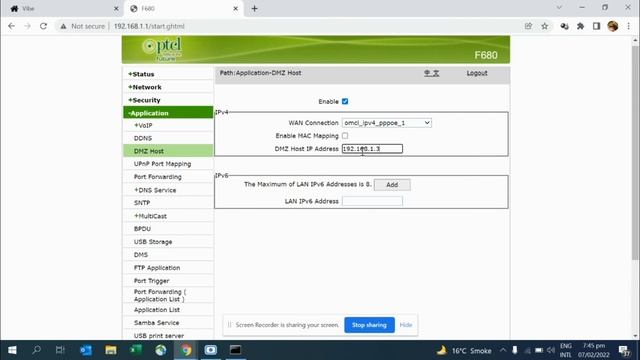Open the Chrome three-dot menu

point(629,26)
